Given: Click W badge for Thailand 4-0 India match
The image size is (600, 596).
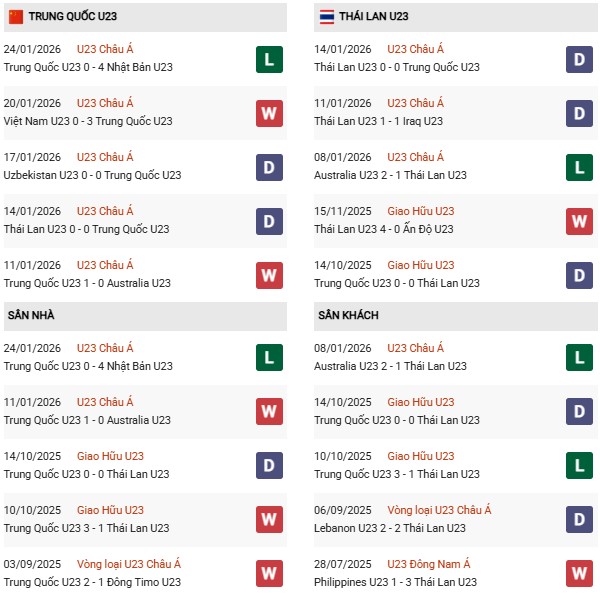Looking at the screenshot, I should [x=579, y=221].
